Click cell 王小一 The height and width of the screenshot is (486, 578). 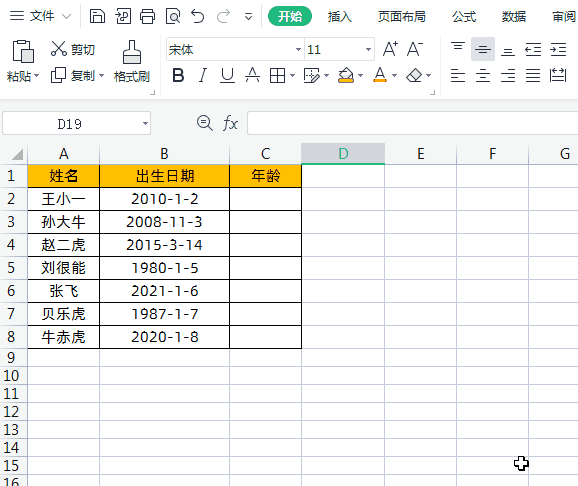click(63, 199)
